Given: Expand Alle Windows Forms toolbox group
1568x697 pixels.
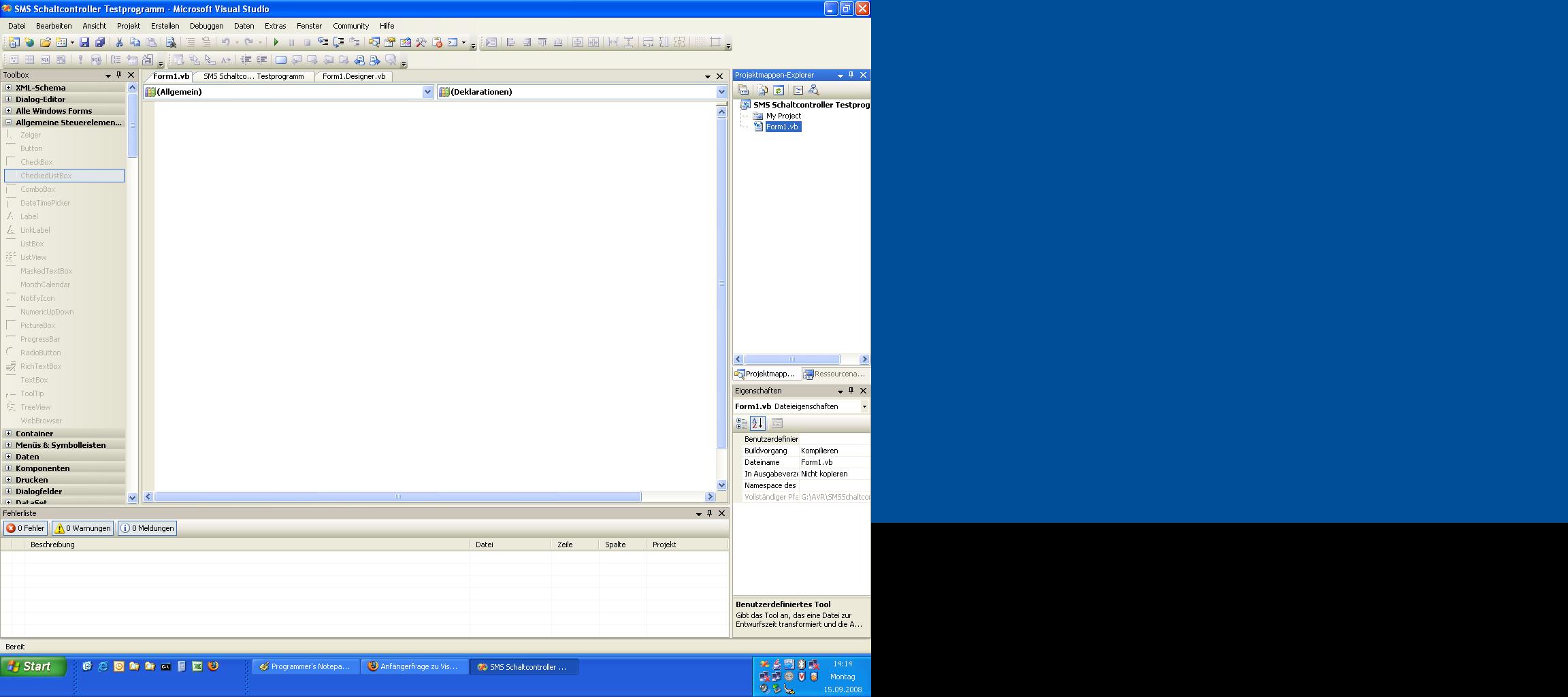Looking at the screenshot, I should point(8,110).
